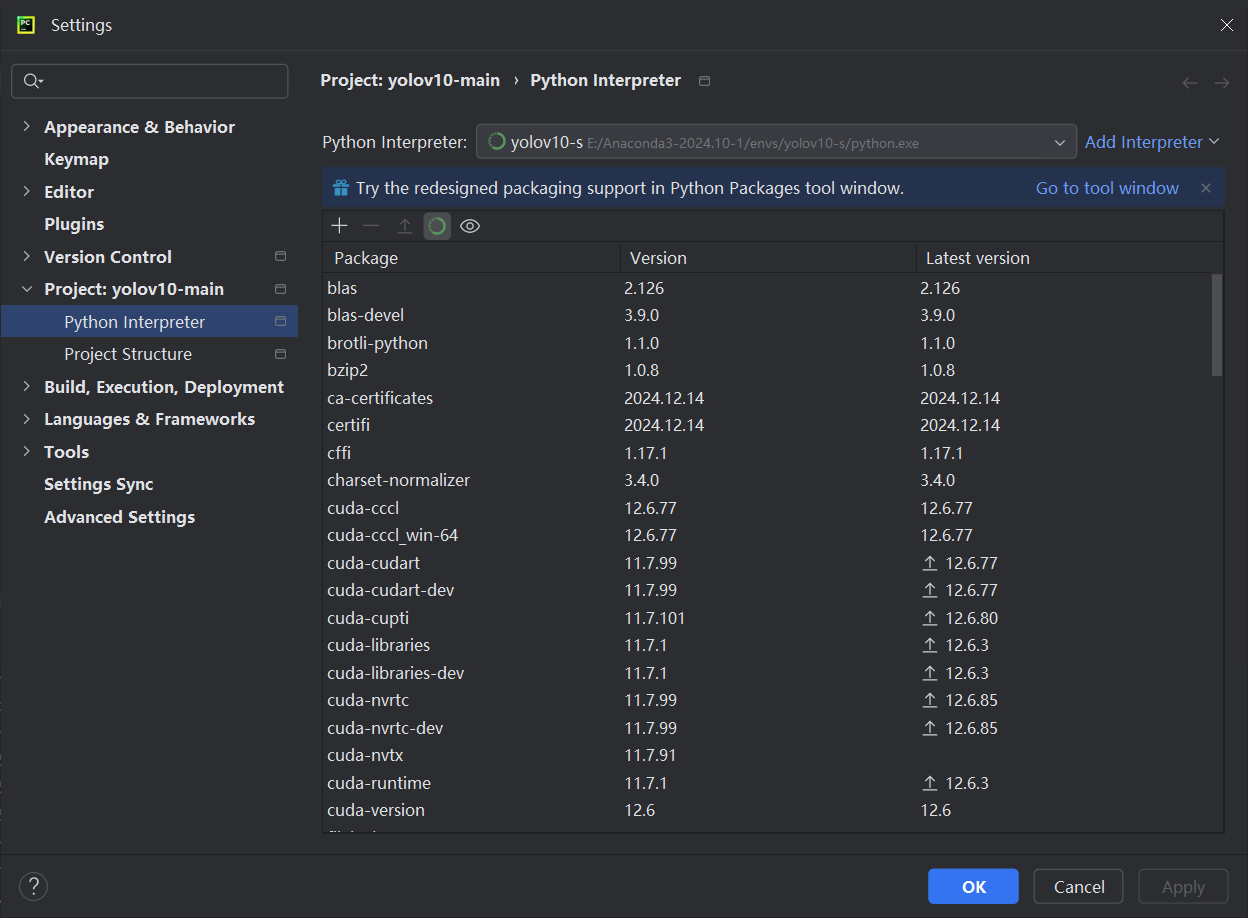Expand the Version Control section

tap(27, 257)
